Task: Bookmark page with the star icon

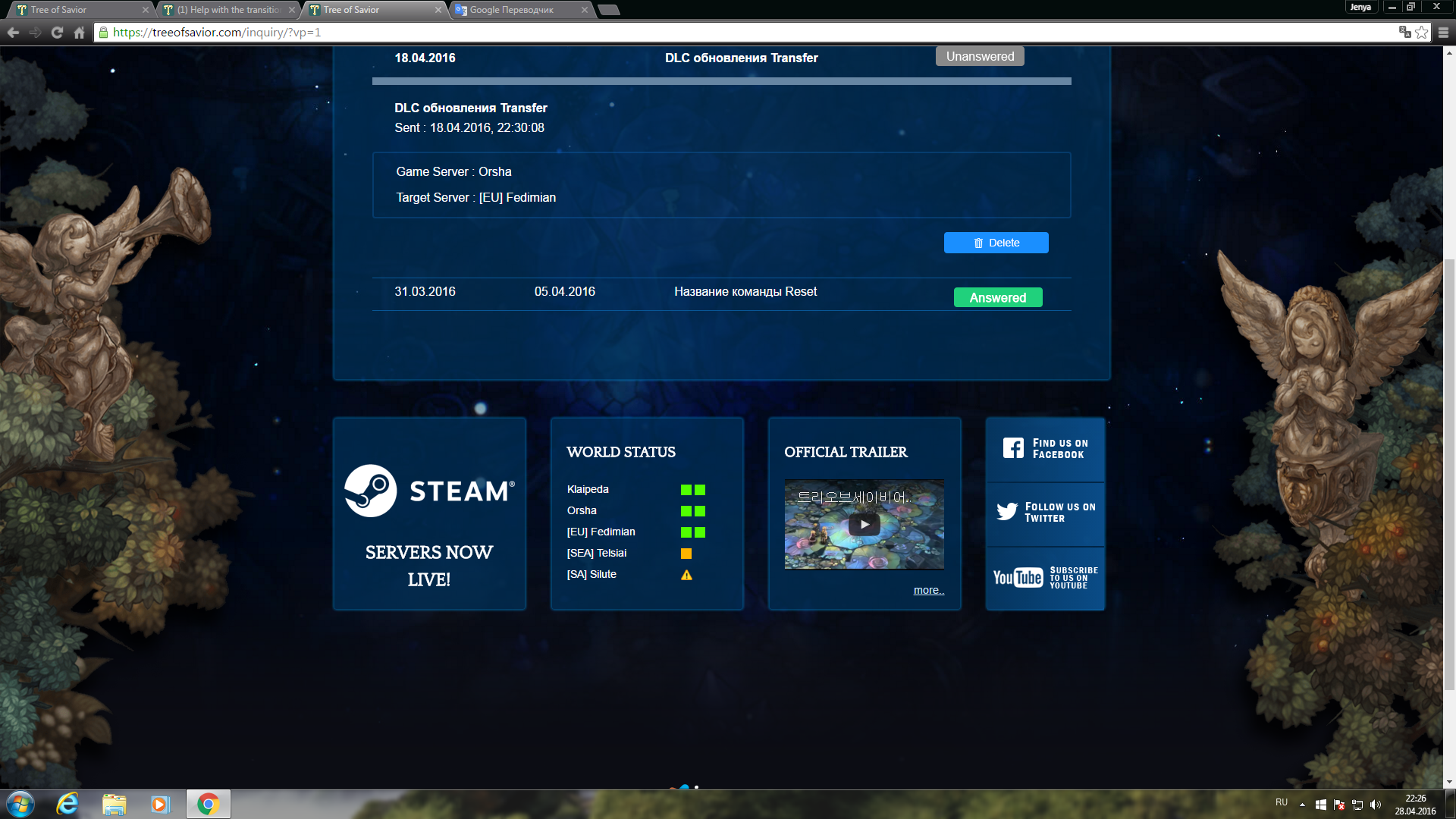Action: pyautogui.click(x=1422, y=33)
